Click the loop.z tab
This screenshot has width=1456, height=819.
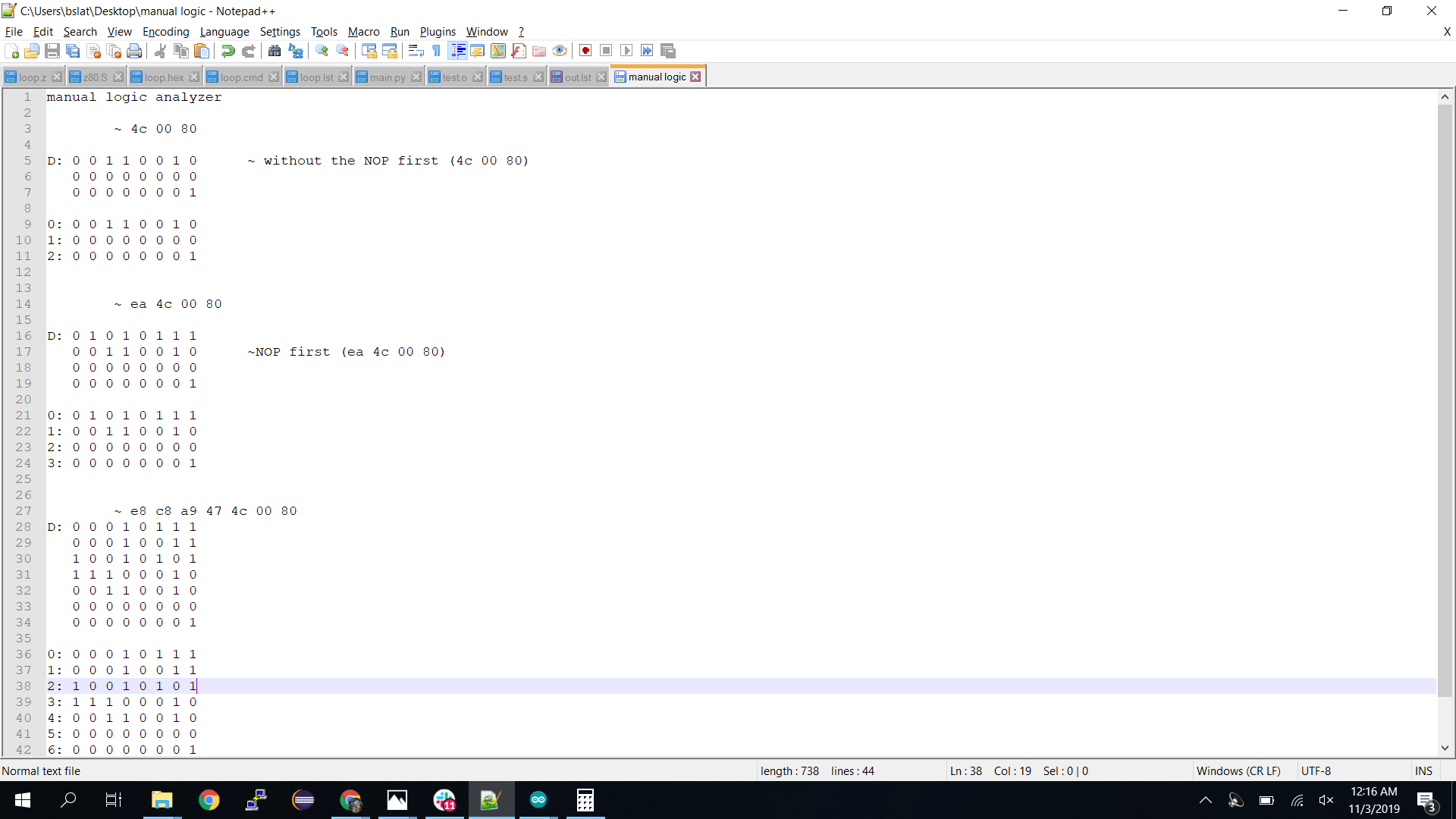point(30,76)
